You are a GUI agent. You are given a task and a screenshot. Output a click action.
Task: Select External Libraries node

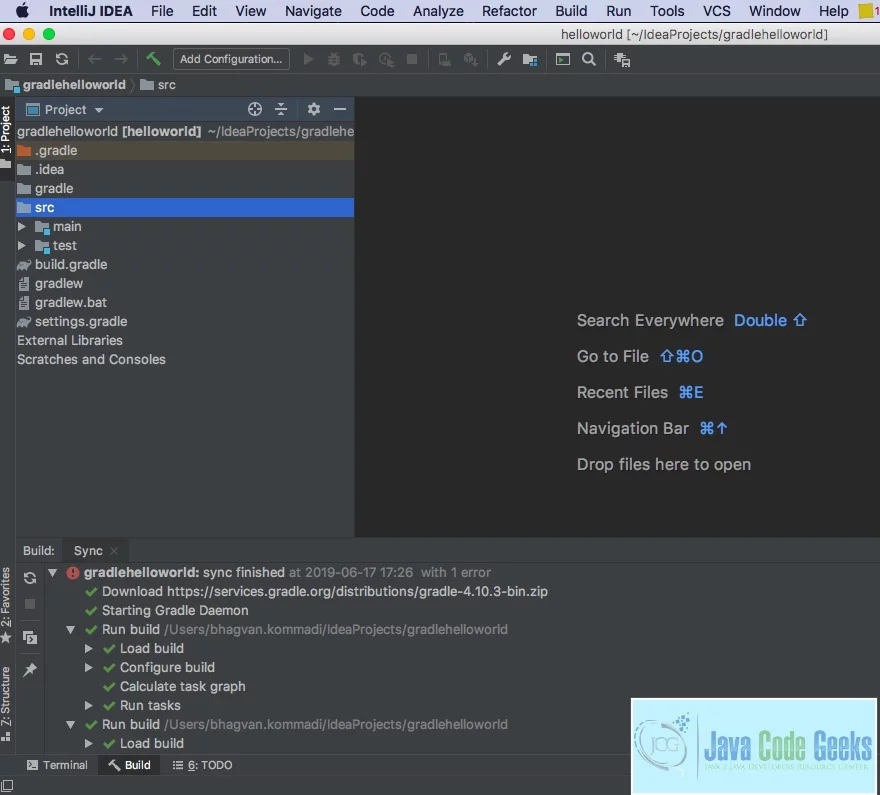click(185, 341)
